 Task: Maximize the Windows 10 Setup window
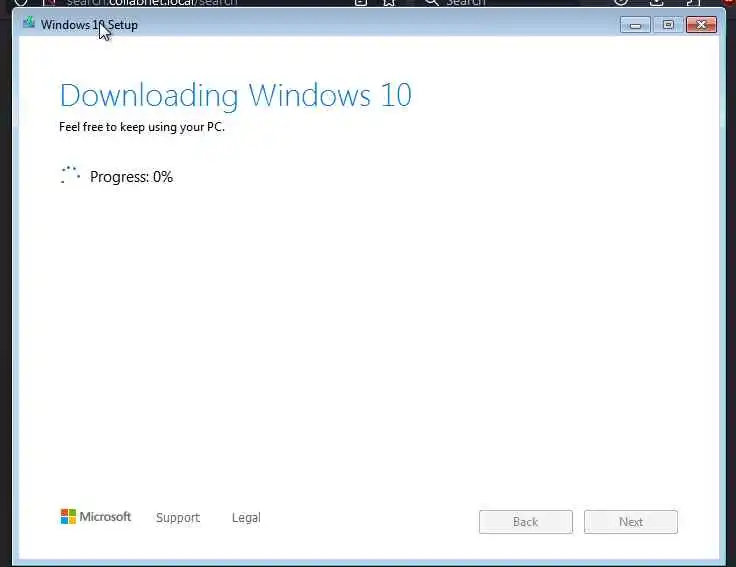(668, 25)
